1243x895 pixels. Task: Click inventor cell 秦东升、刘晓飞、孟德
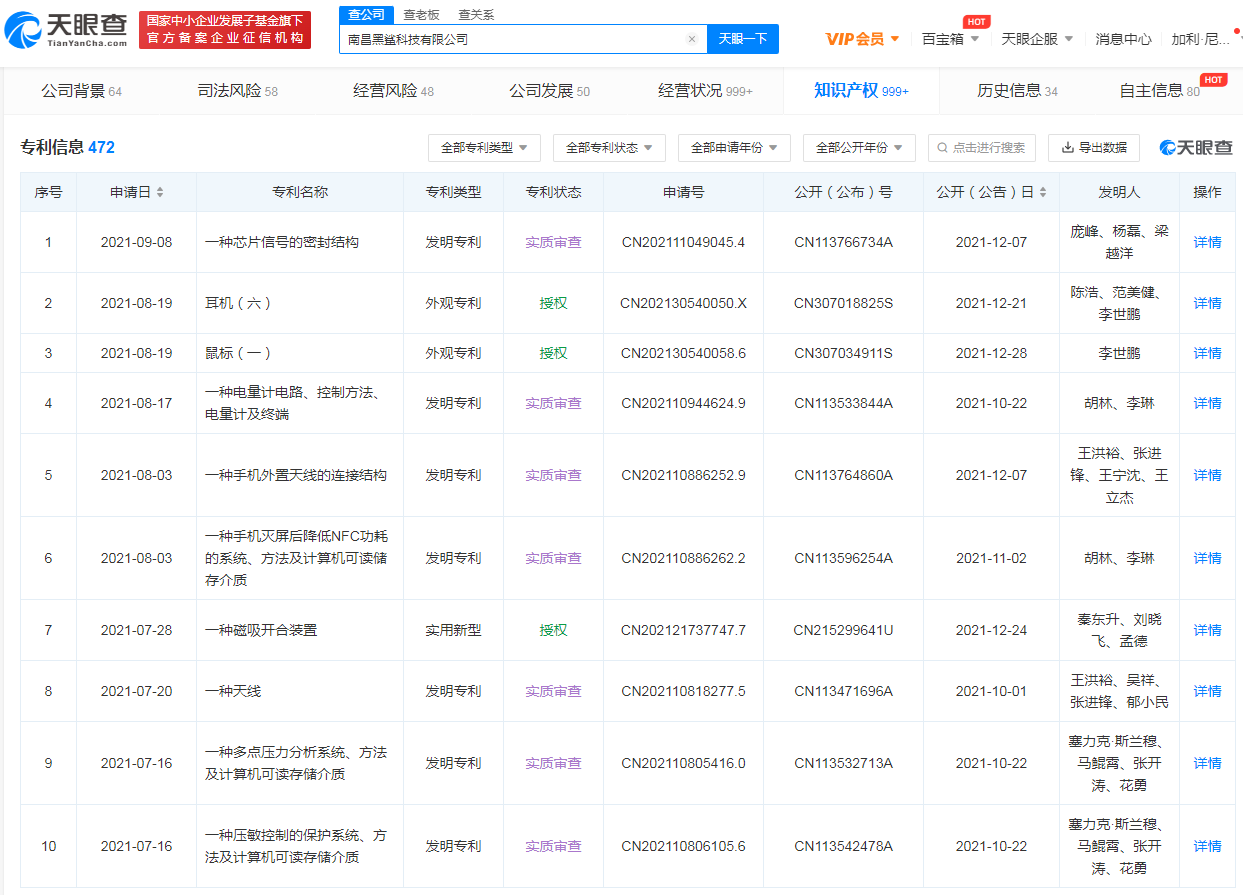tap(1119, 630)
